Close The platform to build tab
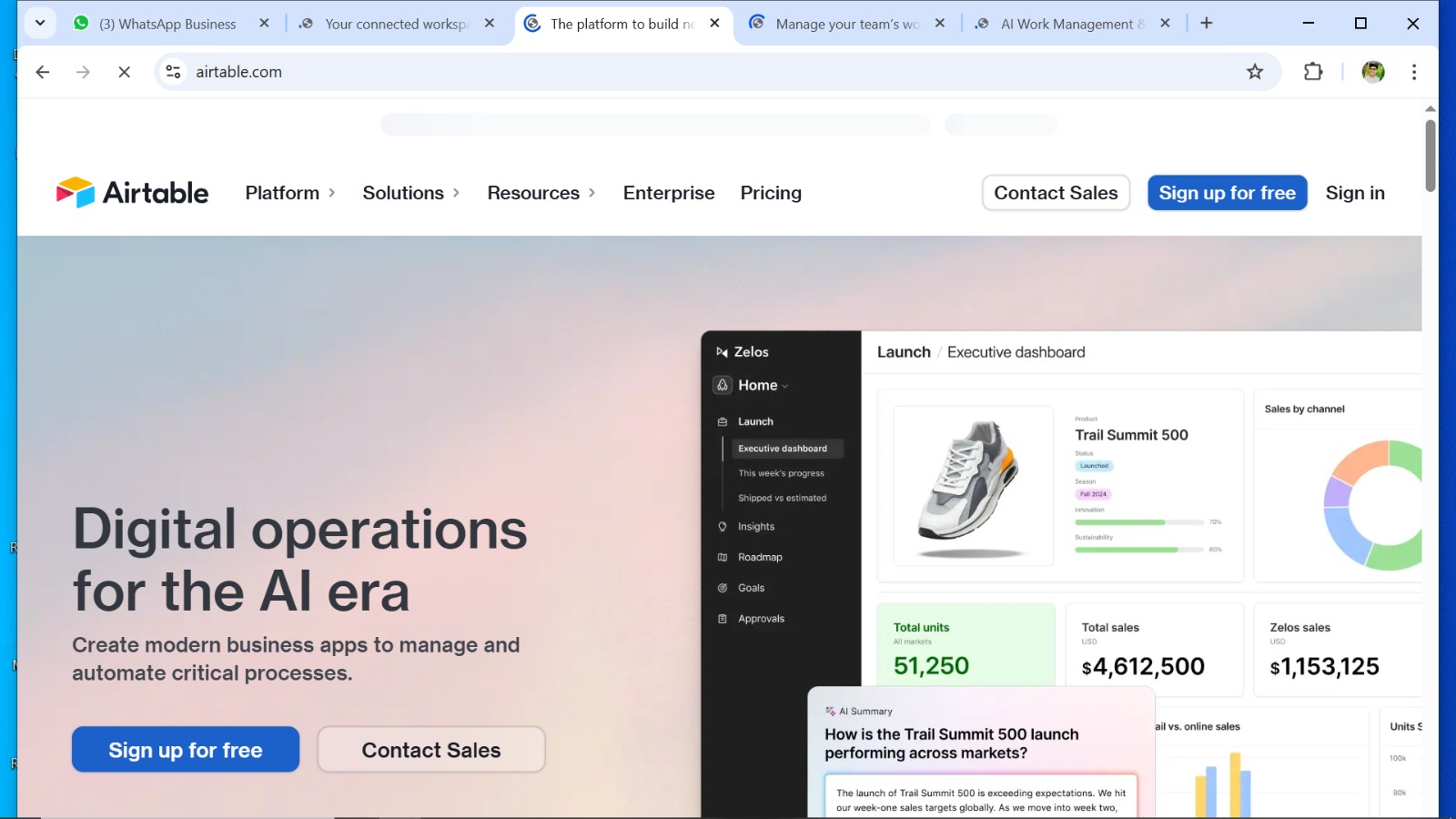Image resolution: width=1456 pixels, height=819 pixels. [715, 24]
